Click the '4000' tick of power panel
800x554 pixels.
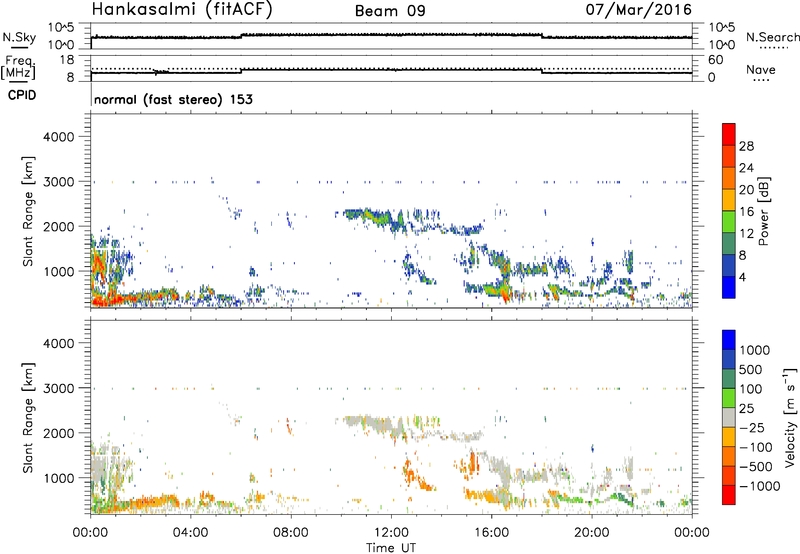click(x=58, y=137)
